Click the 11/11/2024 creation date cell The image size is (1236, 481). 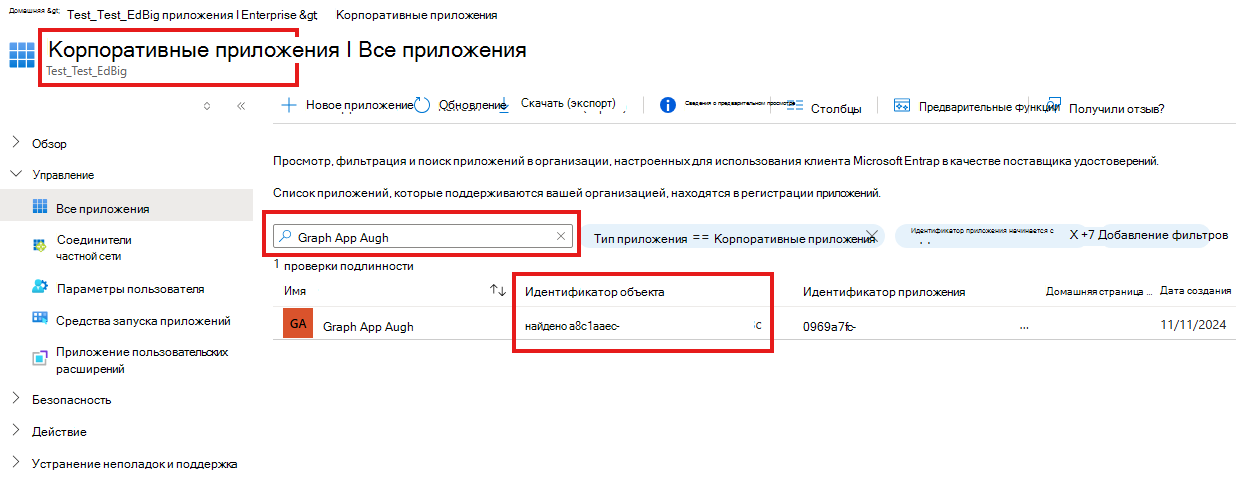coord(1193,326)
